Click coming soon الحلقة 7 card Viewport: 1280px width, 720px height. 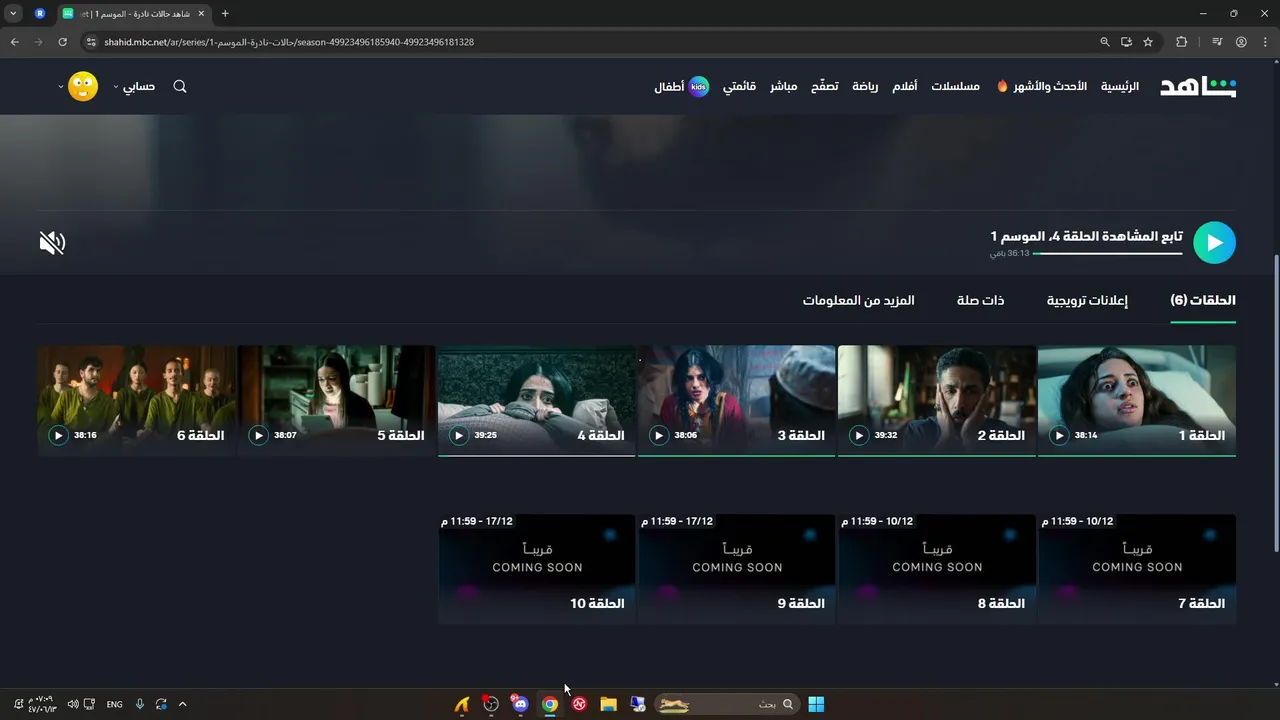click(1137, 569)
